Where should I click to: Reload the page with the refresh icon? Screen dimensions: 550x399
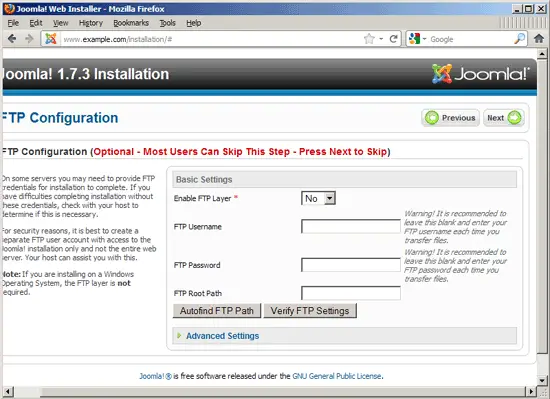(x=394, y=39)
